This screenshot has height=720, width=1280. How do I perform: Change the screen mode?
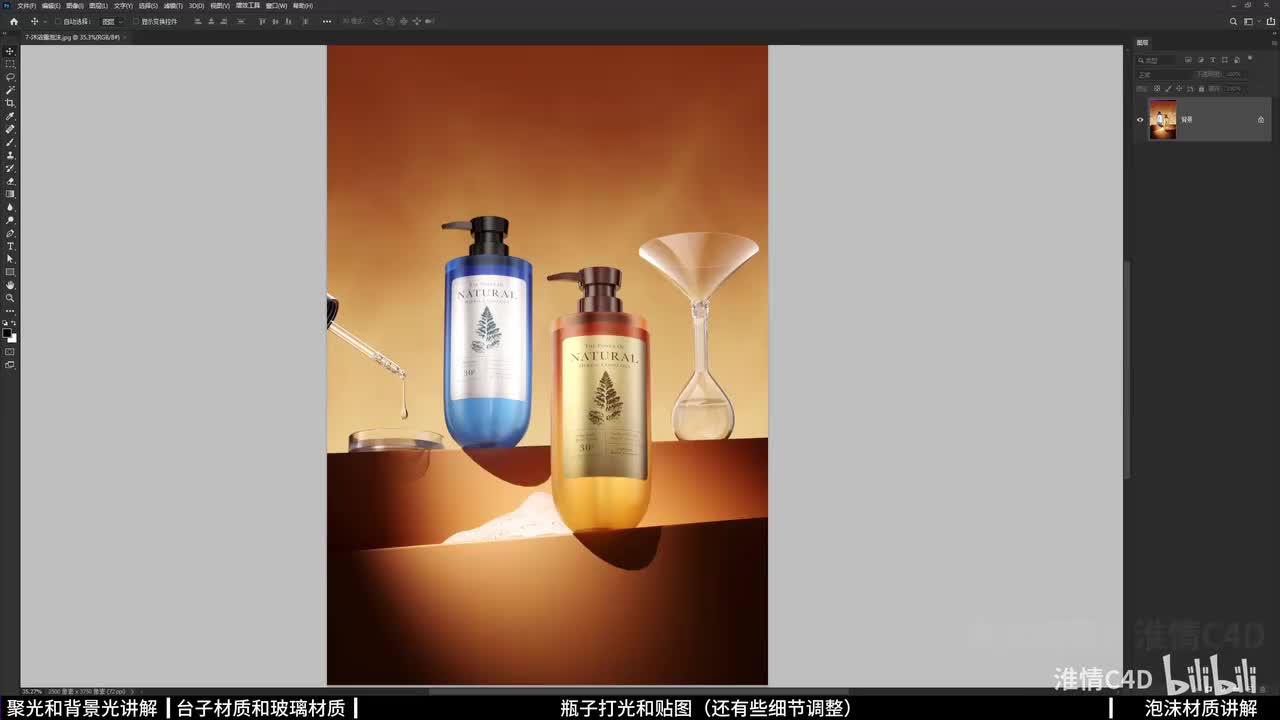10,365
